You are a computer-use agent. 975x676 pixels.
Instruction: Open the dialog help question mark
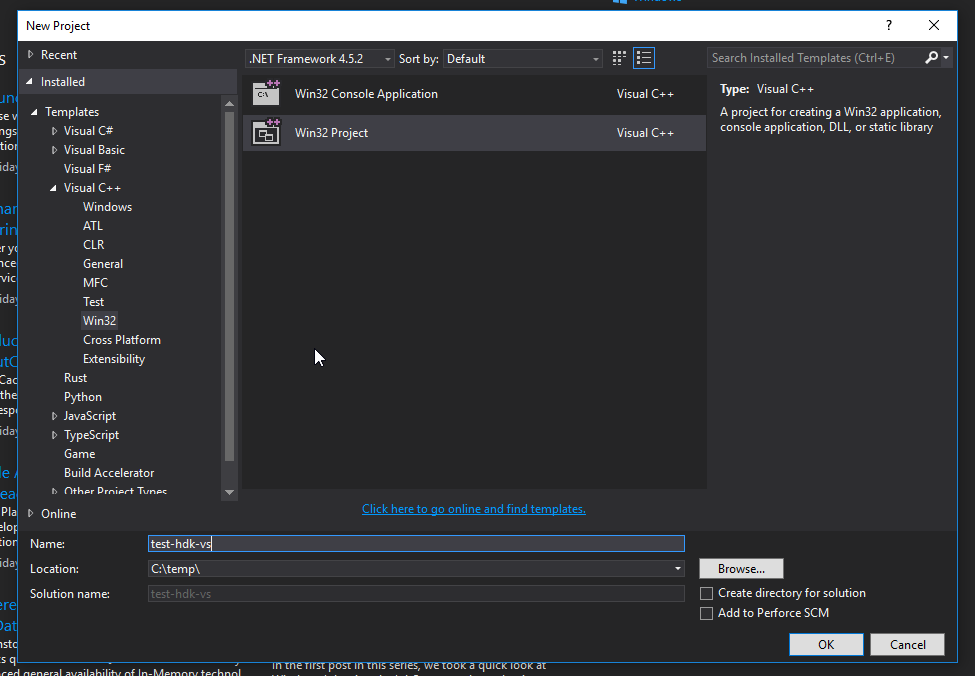point(888,25)
